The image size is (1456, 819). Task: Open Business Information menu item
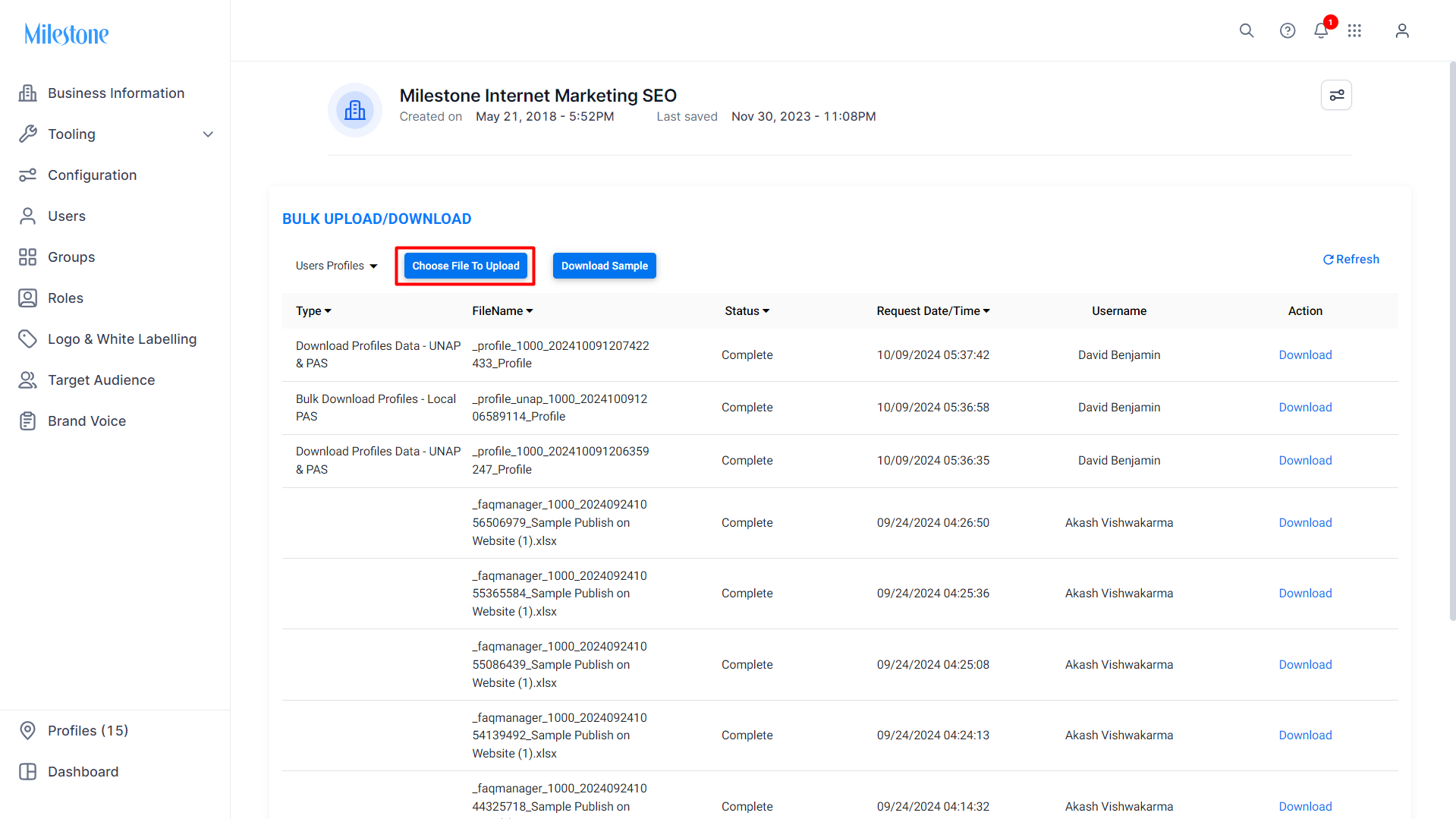pos(115,93)
